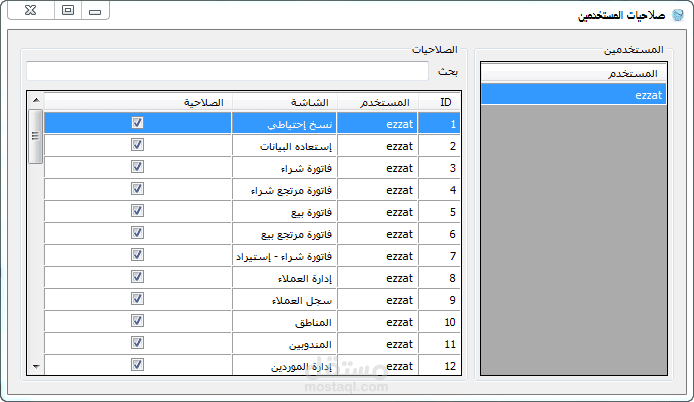The height and width of the screenshot is (402, 694).
Task: Click ID cell with value 11
Action: coord(440,344)
